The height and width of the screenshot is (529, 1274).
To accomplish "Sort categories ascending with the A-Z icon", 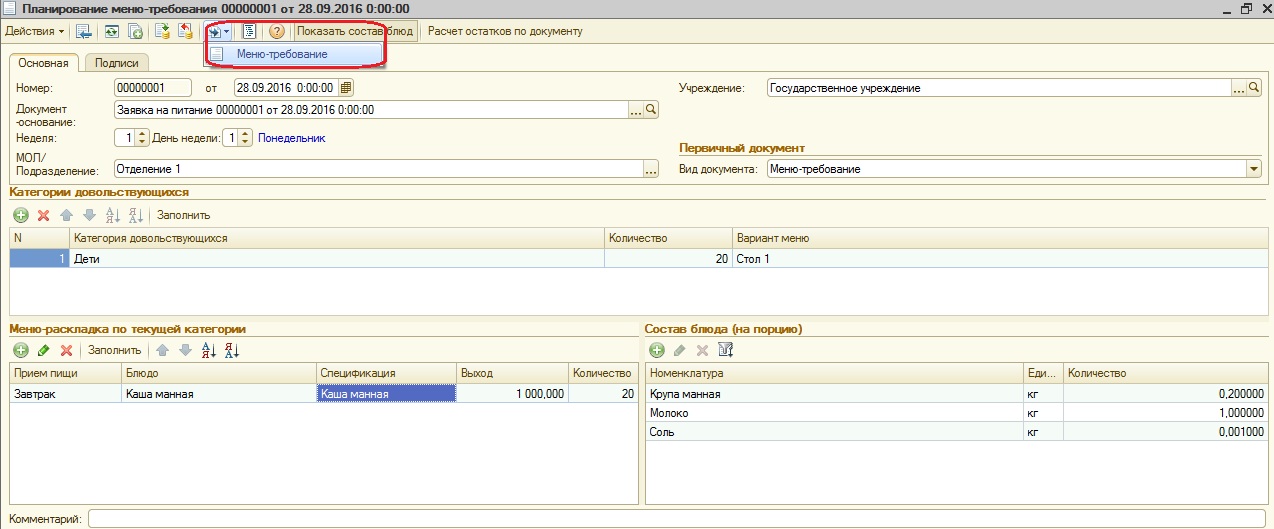I will click(112, 215).
